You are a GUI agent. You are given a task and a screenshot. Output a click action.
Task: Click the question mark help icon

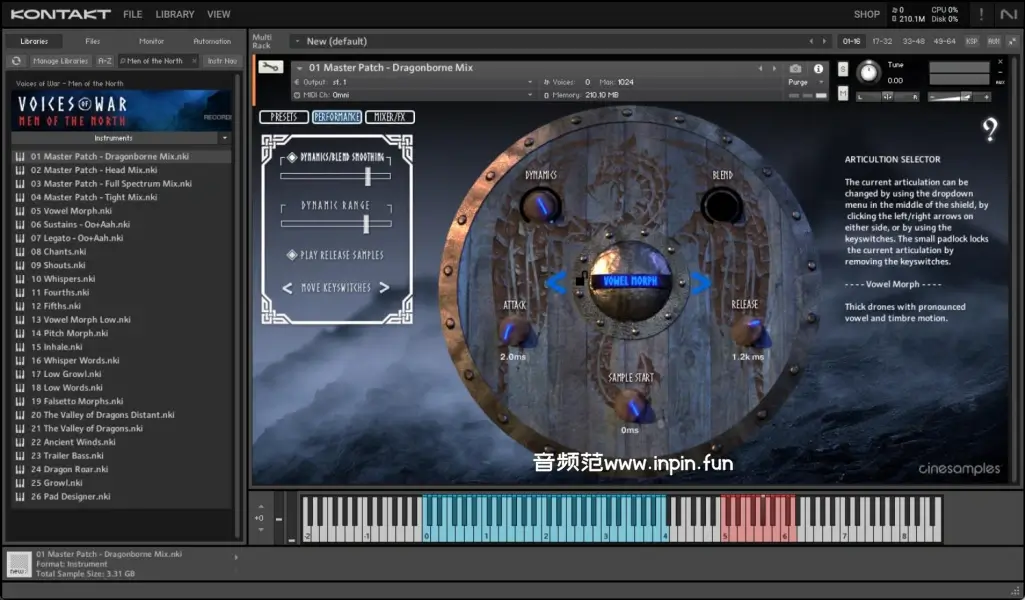pyautogui.click(x=989, y=130)
